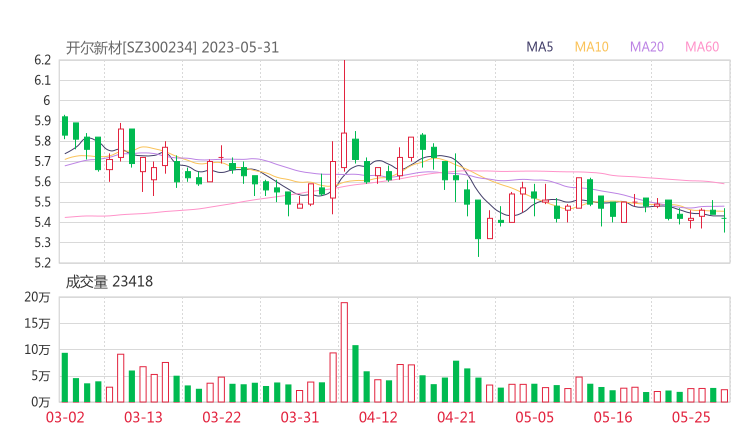
Task: Click the 20万 volume axis label
Action: (37, 297)
